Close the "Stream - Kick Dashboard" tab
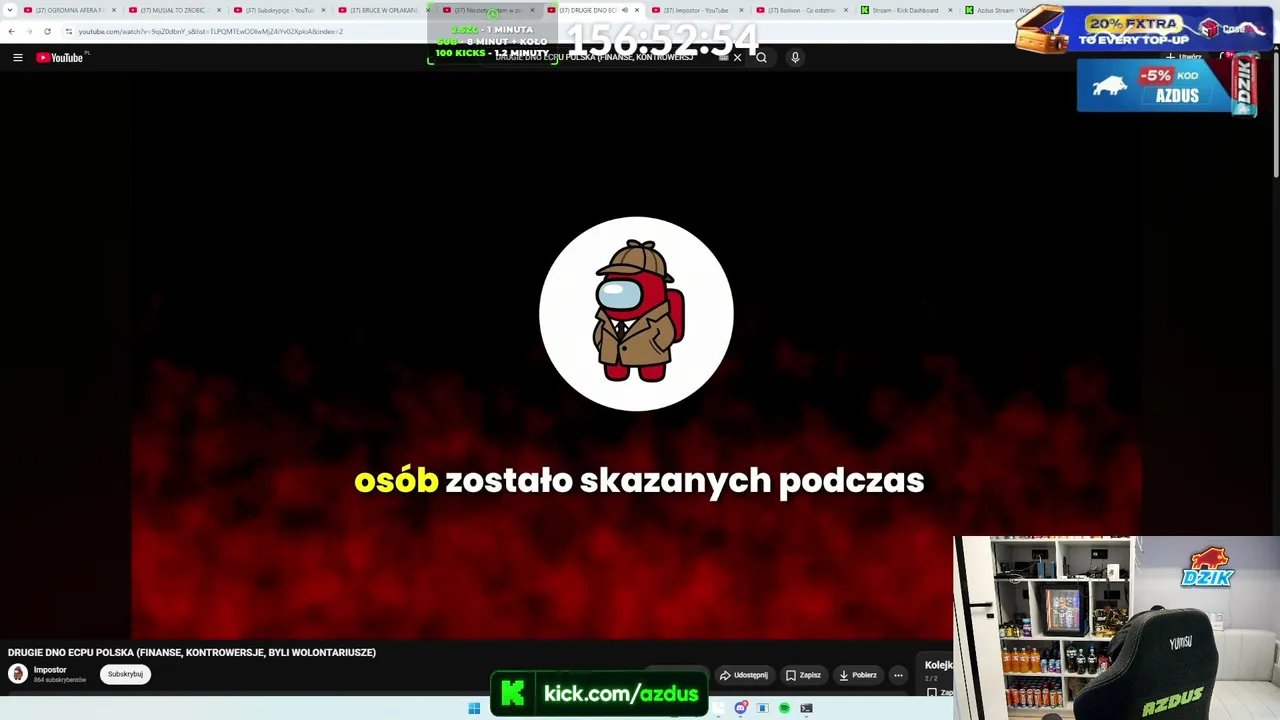This screenshot has width=1280, height=720. (x=950, y=10)
